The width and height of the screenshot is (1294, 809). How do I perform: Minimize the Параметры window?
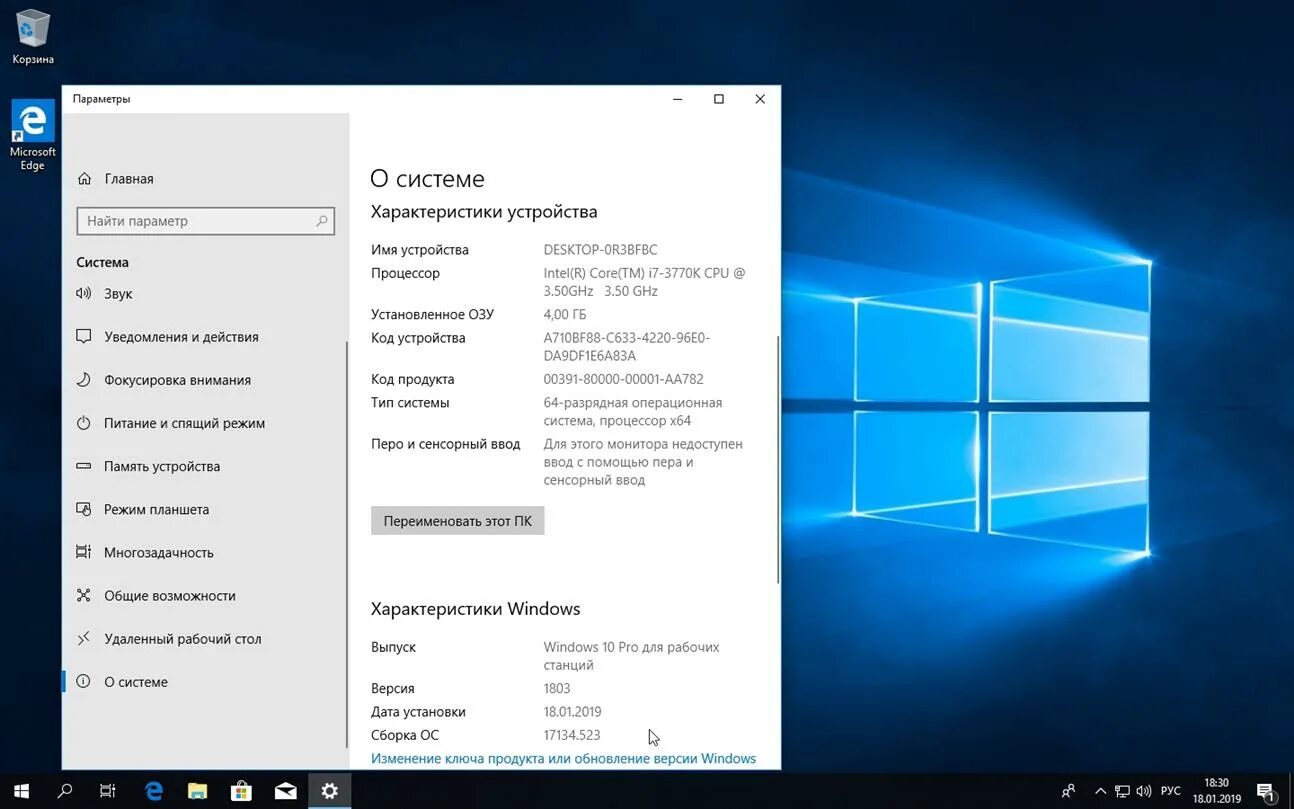(x=677, y=99)
